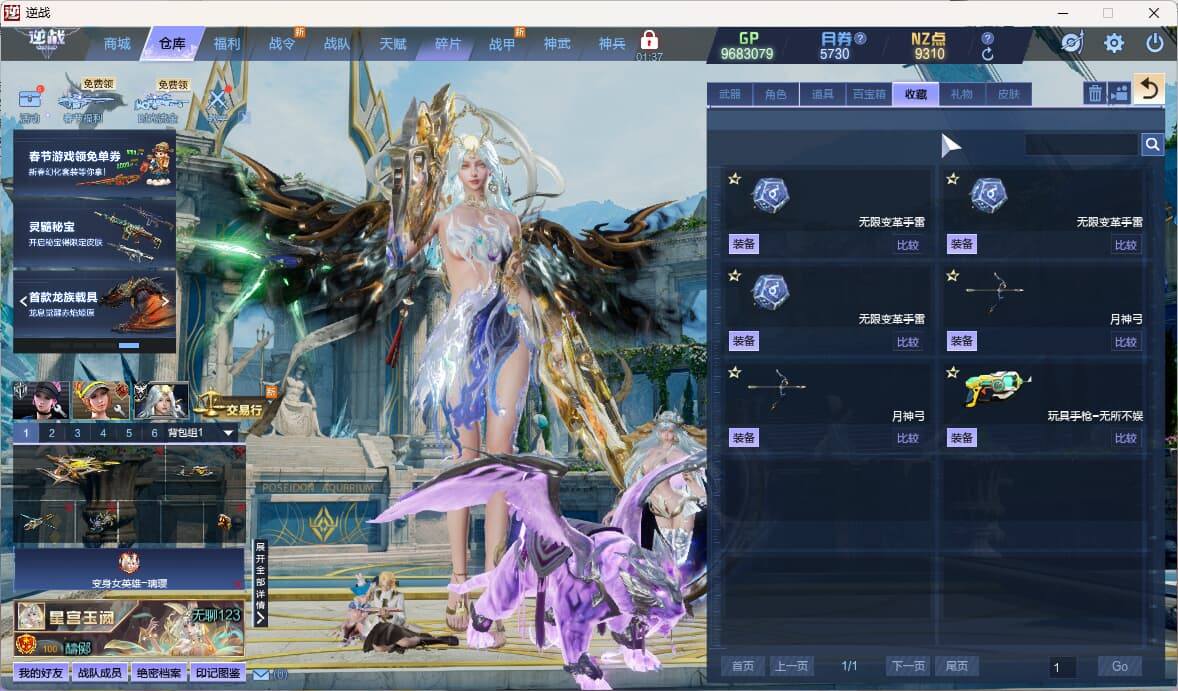Screen dimensions: 1178x691
Task: Refresh the NZ点 balance with the circular arrow
Action: point(988,54)
